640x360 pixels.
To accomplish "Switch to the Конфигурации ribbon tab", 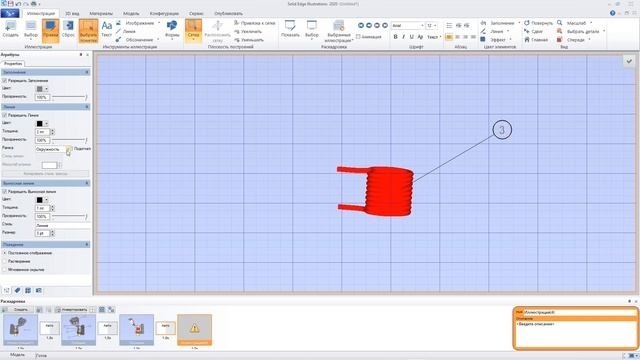I will 164,13.
